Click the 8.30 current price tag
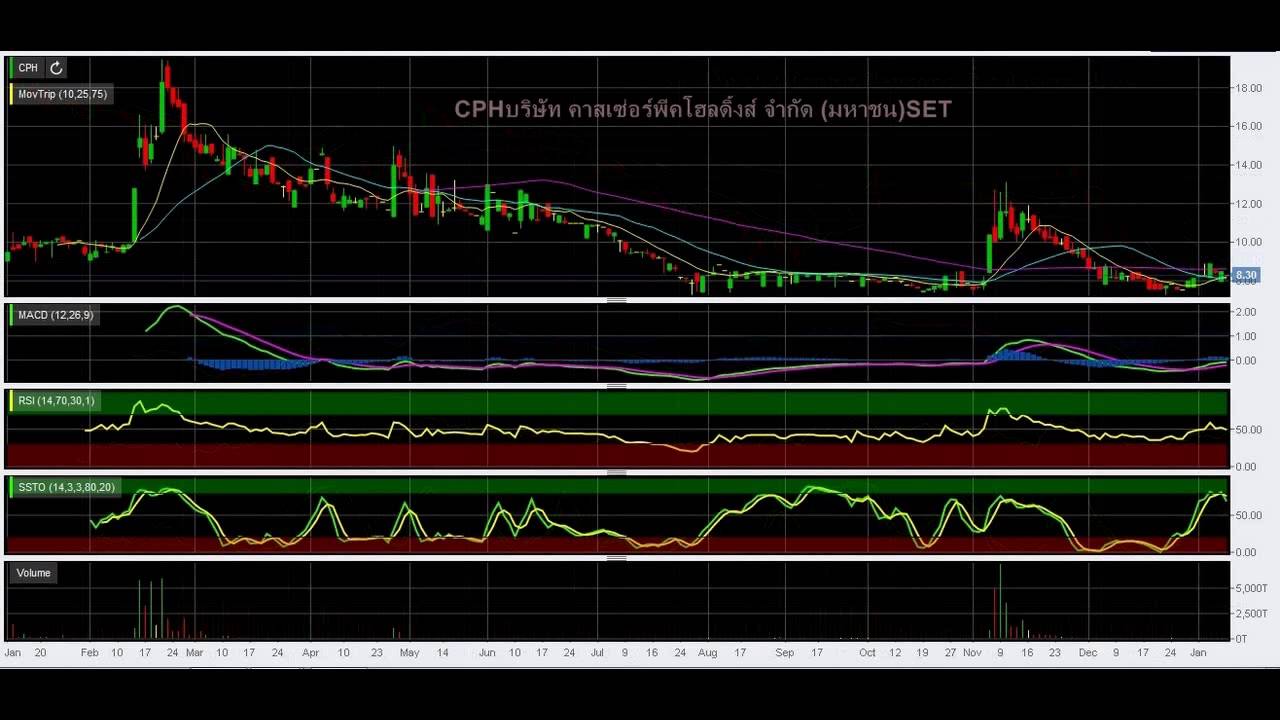The image size is (1280, 720). click(x=1246, y=275)
